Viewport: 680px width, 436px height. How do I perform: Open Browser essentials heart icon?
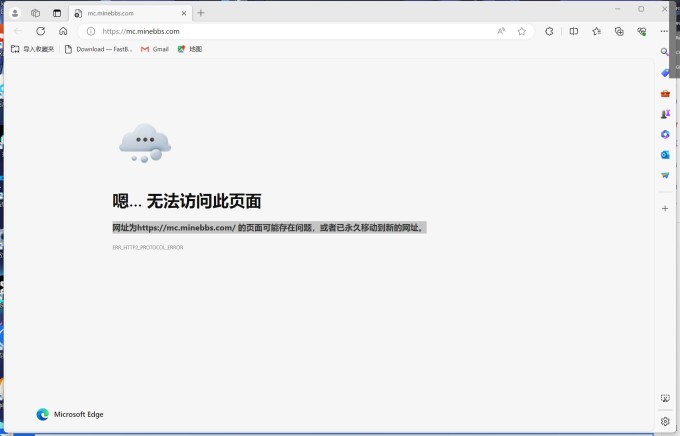642,31
